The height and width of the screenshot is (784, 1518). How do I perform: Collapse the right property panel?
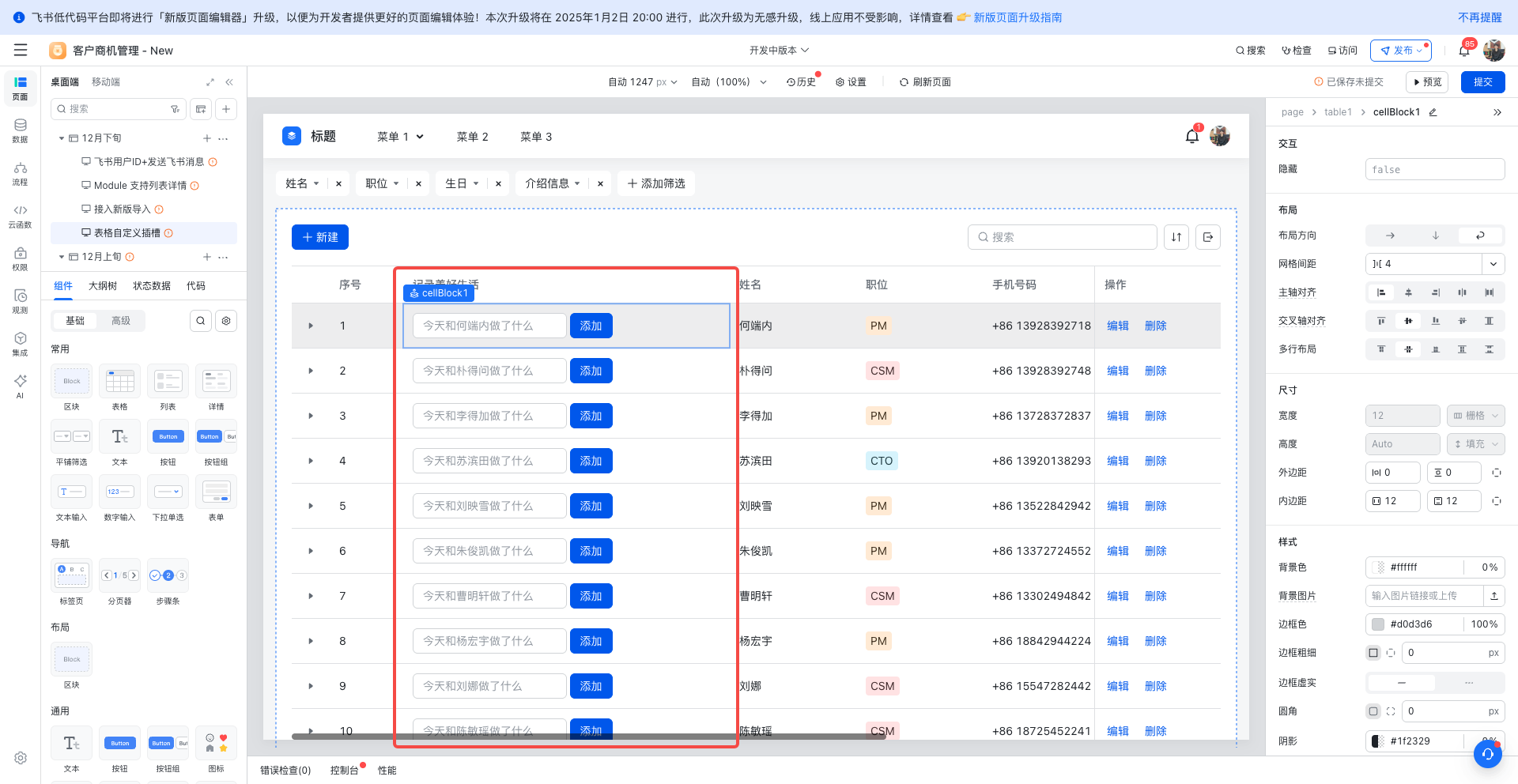pyautogui.click(x=1497, y=112)
